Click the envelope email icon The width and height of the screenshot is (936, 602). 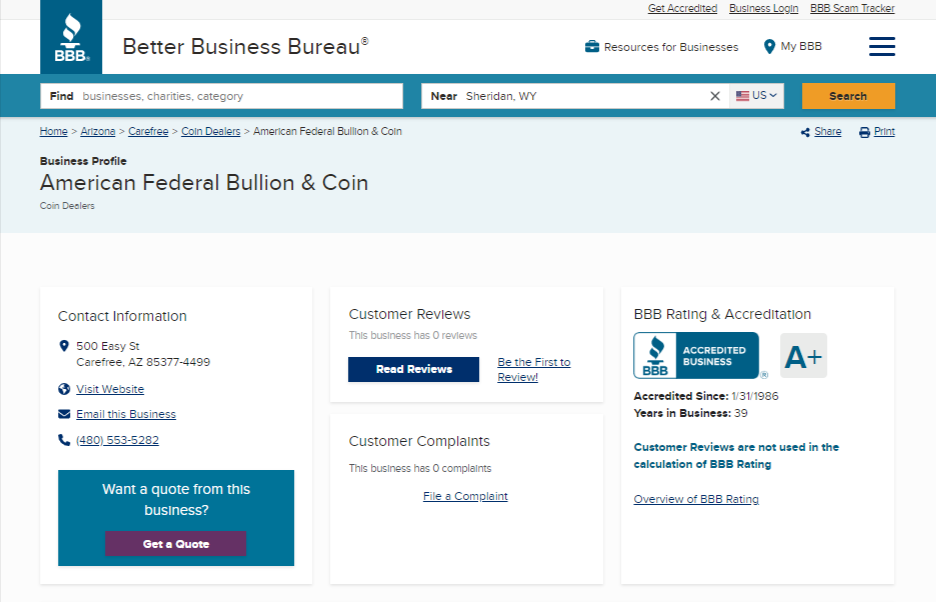(x=64, y=414)
